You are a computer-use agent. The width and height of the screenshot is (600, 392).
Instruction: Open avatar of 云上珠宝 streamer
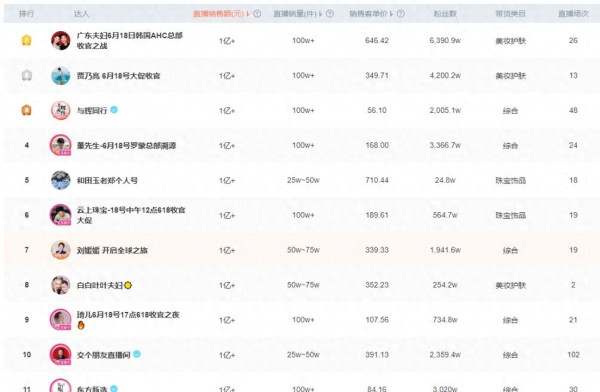coord(61,215)
